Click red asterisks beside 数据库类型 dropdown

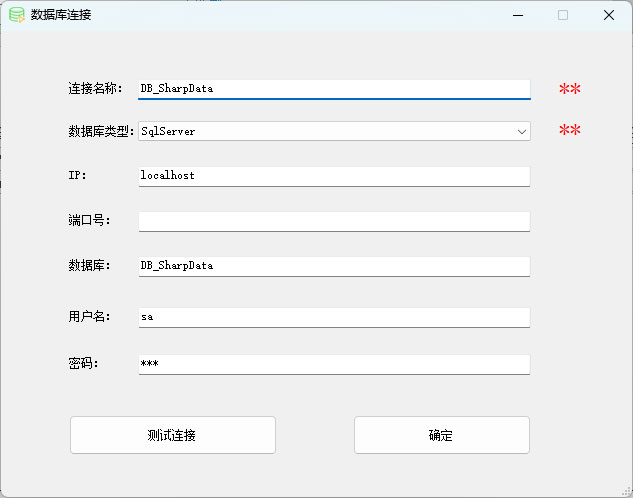[x=569, y=131]
